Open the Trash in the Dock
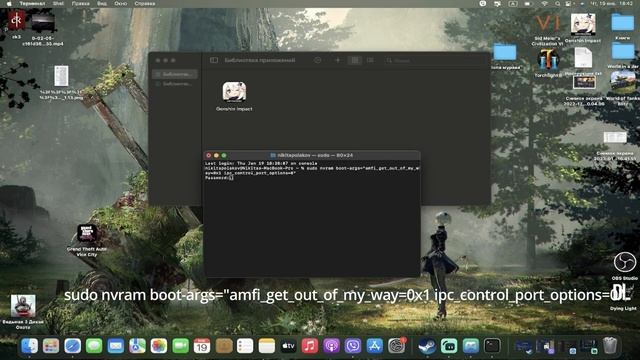Viewport: 640px width, 360px height. [x=610, y=346]
